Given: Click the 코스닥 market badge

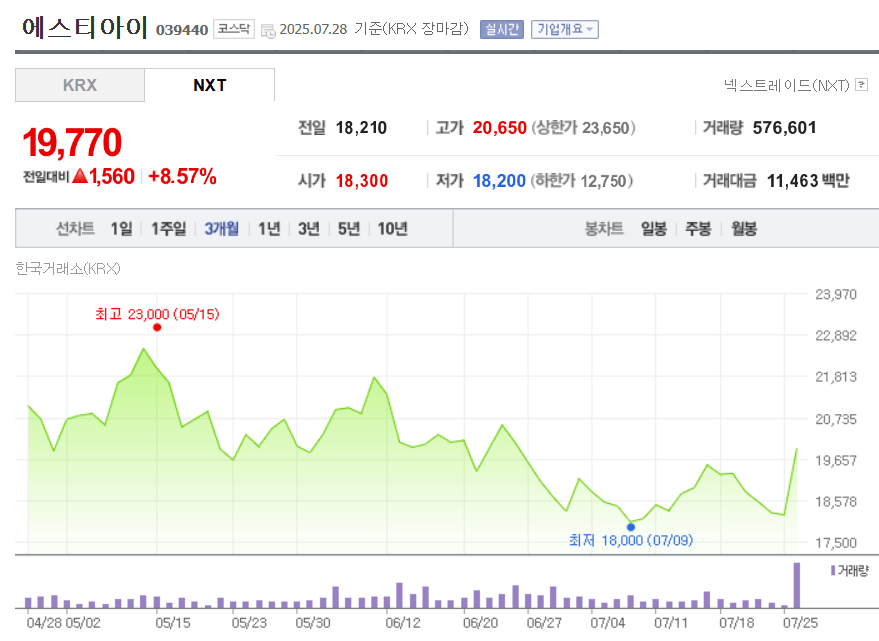Looking at the screenshot, I should (234, 29).
